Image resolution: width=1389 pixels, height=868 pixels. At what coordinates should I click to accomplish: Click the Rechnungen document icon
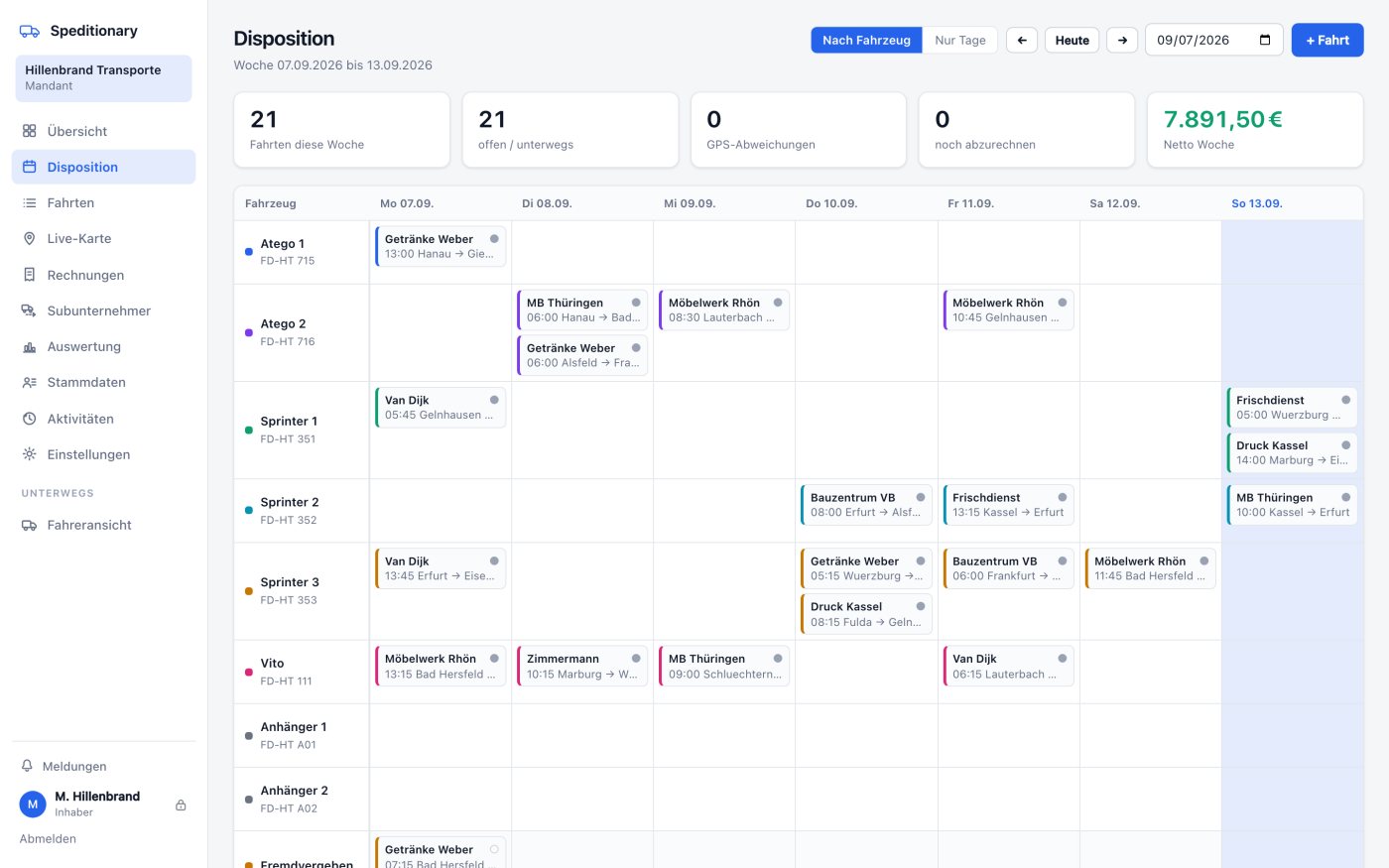(x=30, y=275)
